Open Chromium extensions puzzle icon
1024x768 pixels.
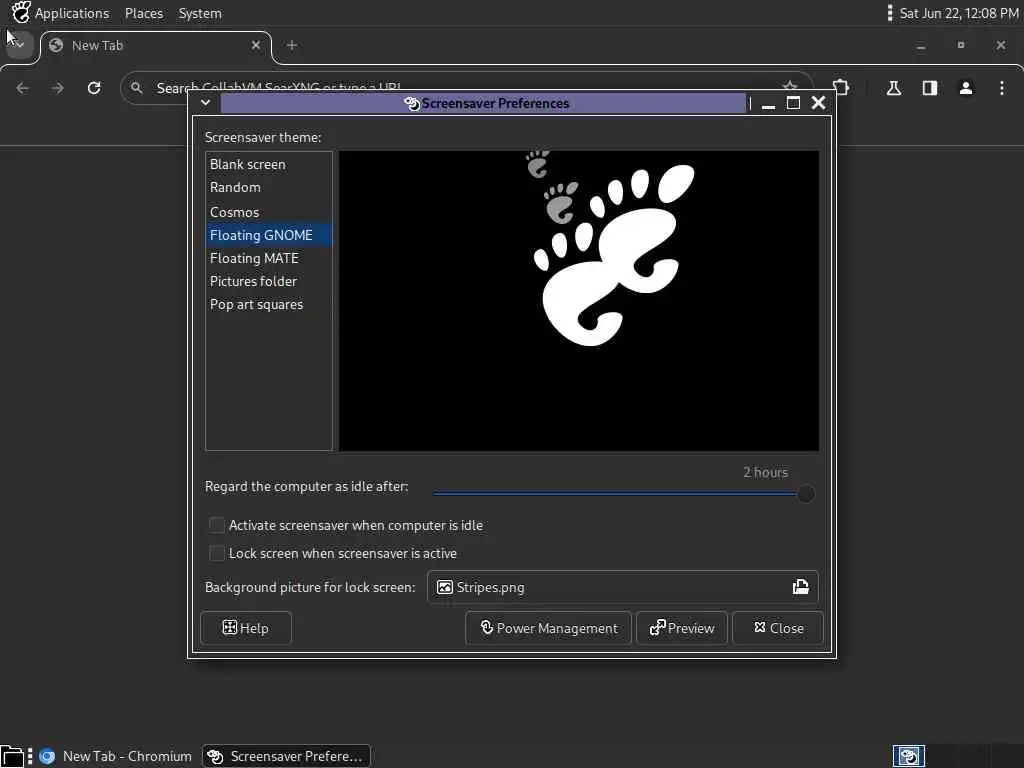click(x=841, y=88)
